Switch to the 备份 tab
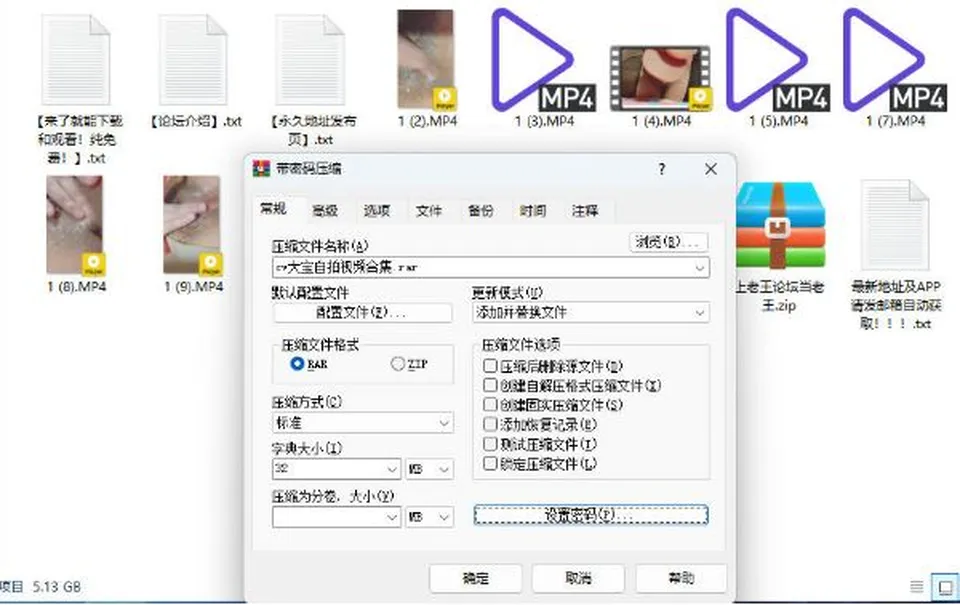960x605 pixels. tap(481, 211)
